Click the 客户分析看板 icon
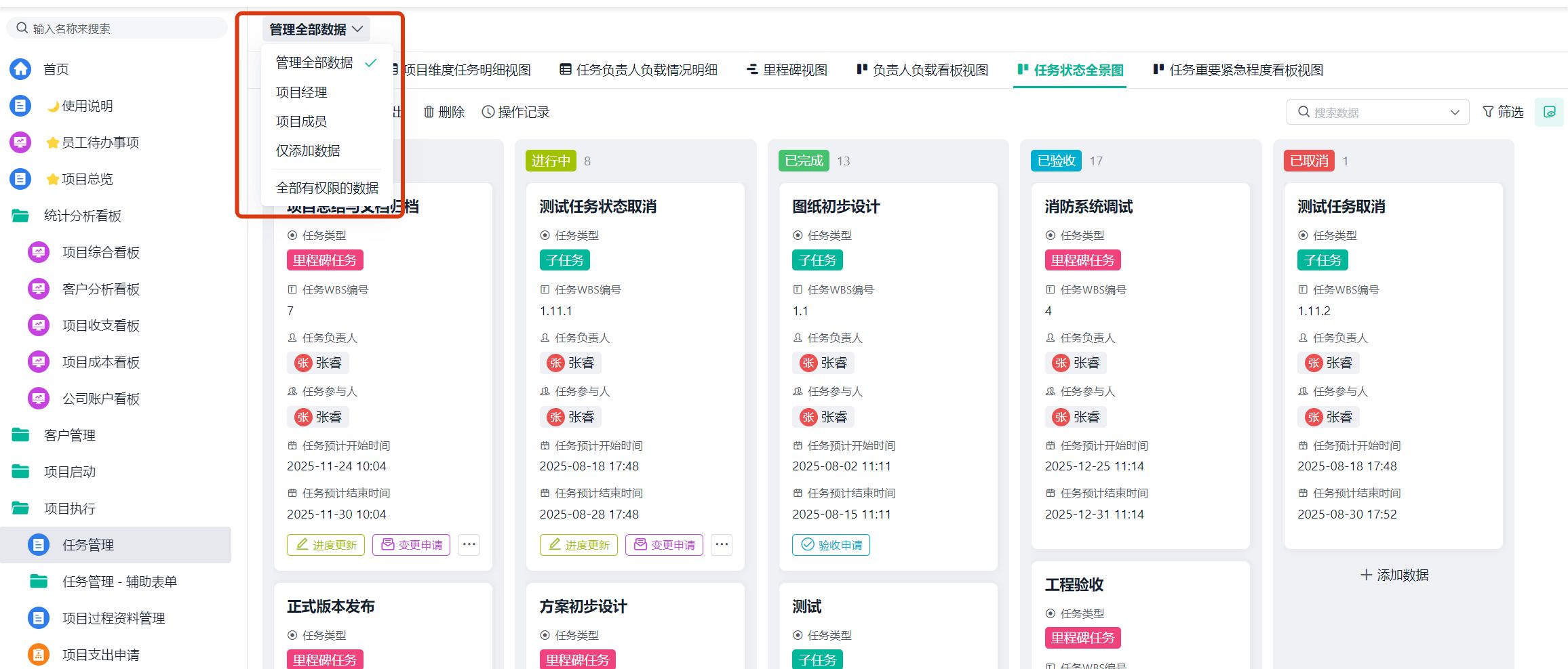The width and height of the screenshot is (1568, 669). pyautogui.click(x=39, y=289)
